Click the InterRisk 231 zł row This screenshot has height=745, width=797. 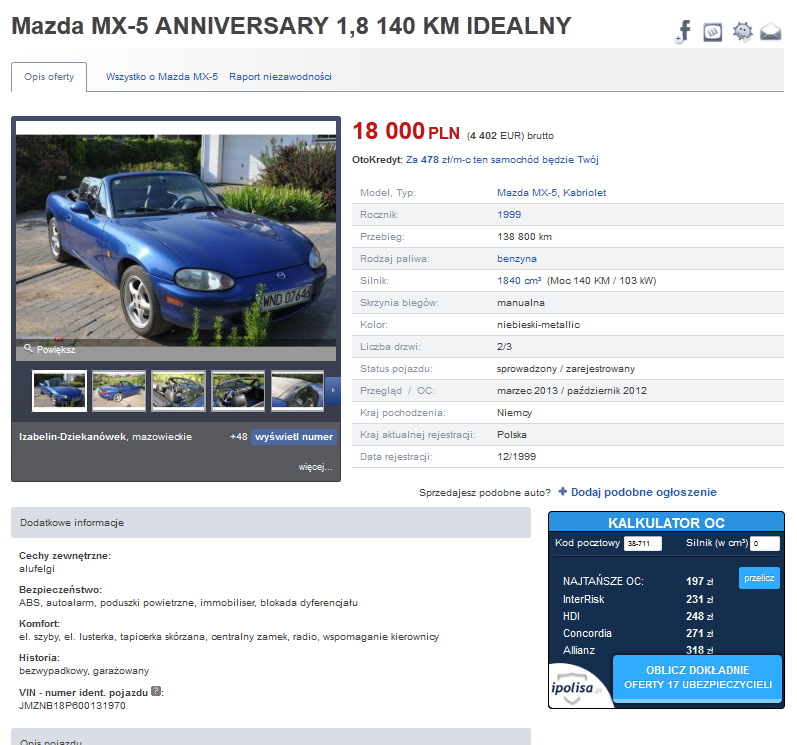pyautogui.click(x=638, y=599)
